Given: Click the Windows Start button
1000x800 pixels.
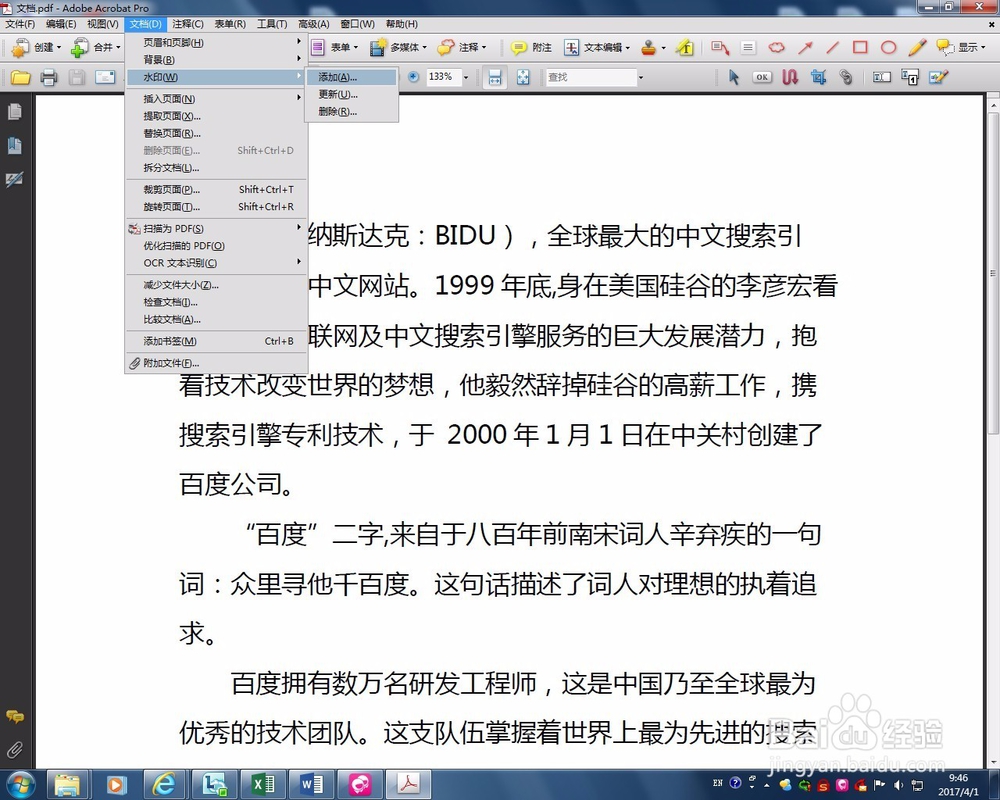Looking at the screenshot, I should click(21, 783).
